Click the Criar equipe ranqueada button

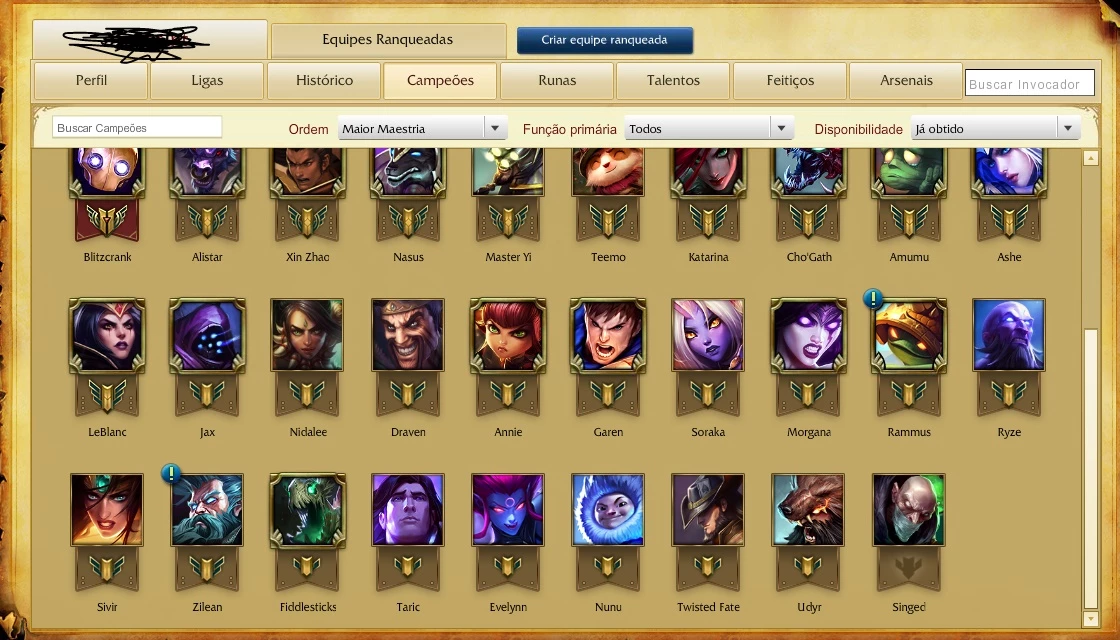[604, 40]
